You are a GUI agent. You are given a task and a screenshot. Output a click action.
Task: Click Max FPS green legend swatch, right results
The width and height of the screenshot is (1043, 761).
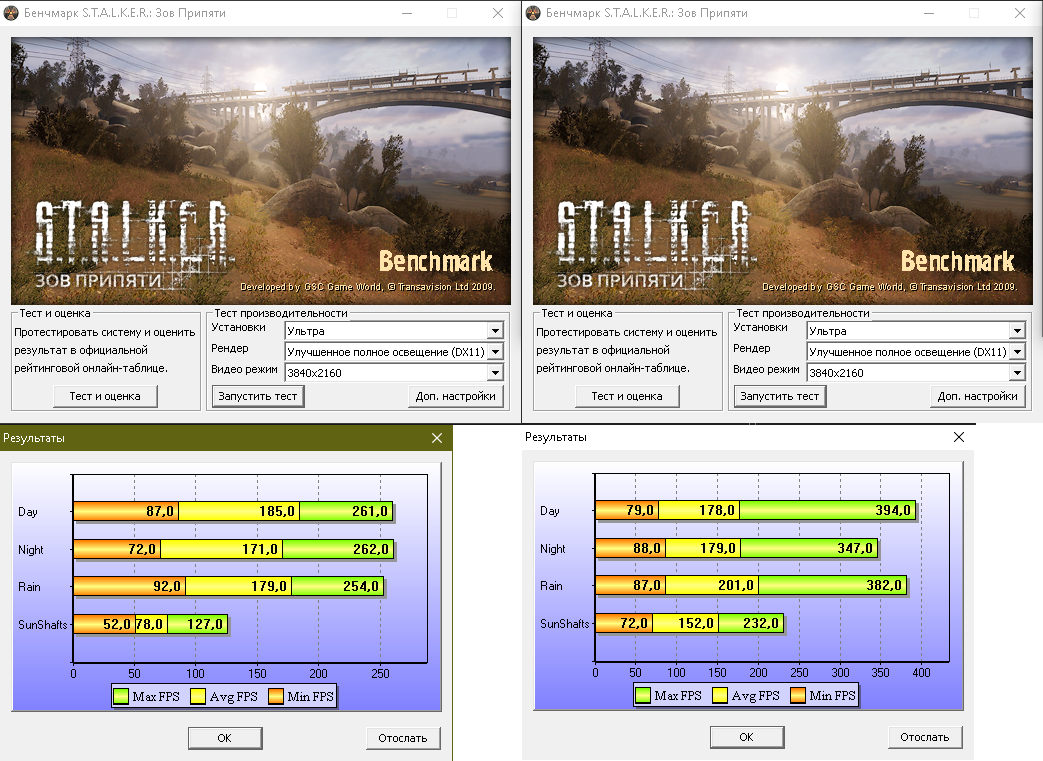(643, 695)
